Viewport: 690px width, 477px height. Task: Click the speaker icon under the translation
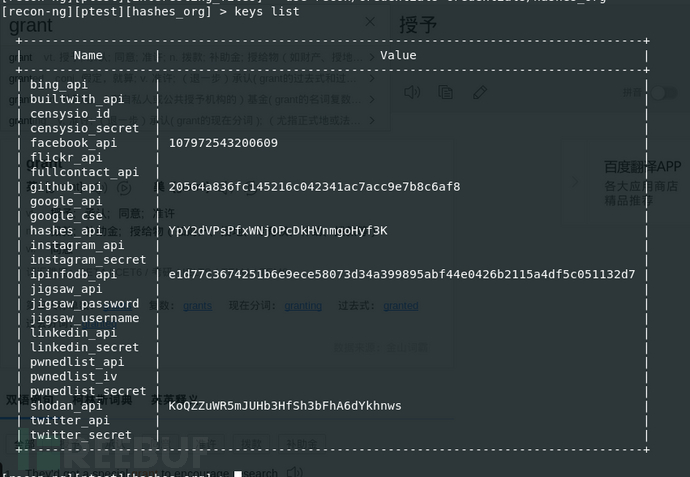pyautogui.click(x=412, y=92)
